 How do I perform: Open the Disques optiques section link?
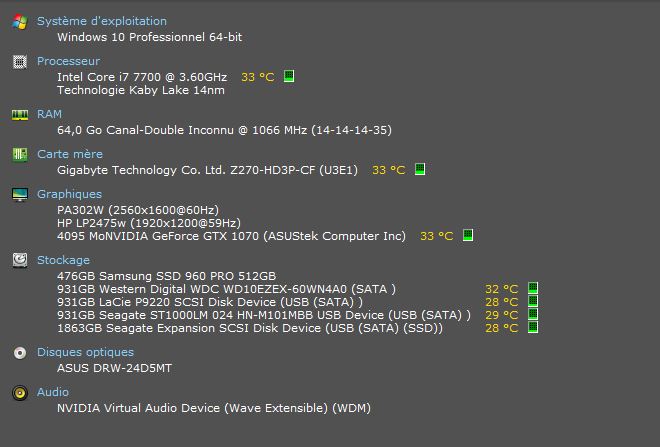point(85,352)
